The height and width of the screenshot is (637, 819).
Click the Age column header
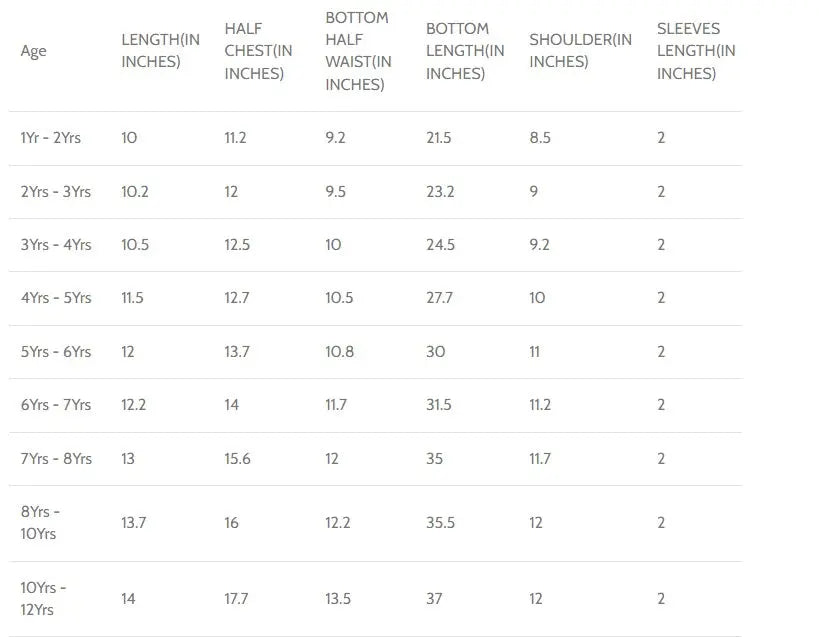pos(33,51)
